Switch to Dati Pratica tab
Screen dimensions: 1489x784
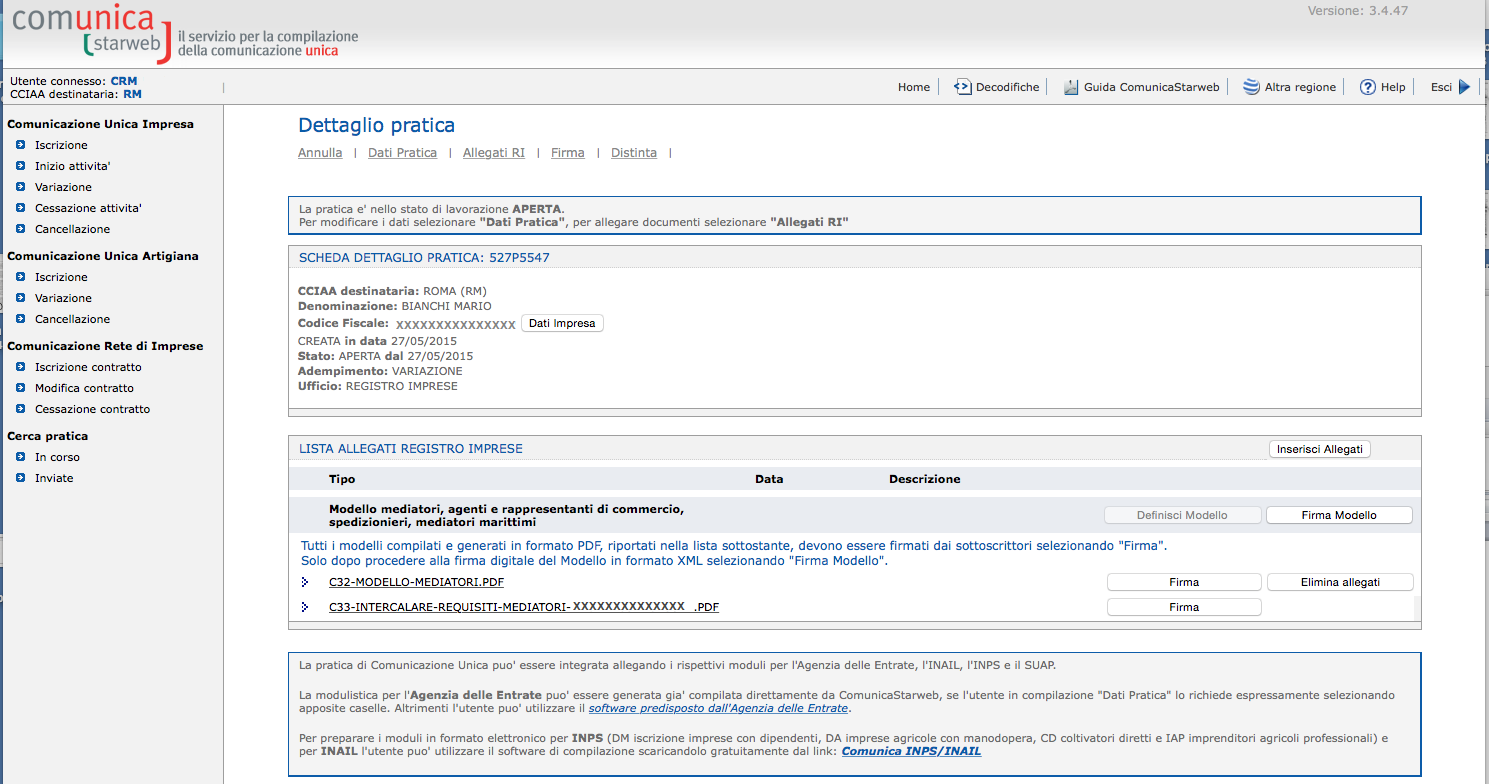pyautogui.click(x=402, y=153)
